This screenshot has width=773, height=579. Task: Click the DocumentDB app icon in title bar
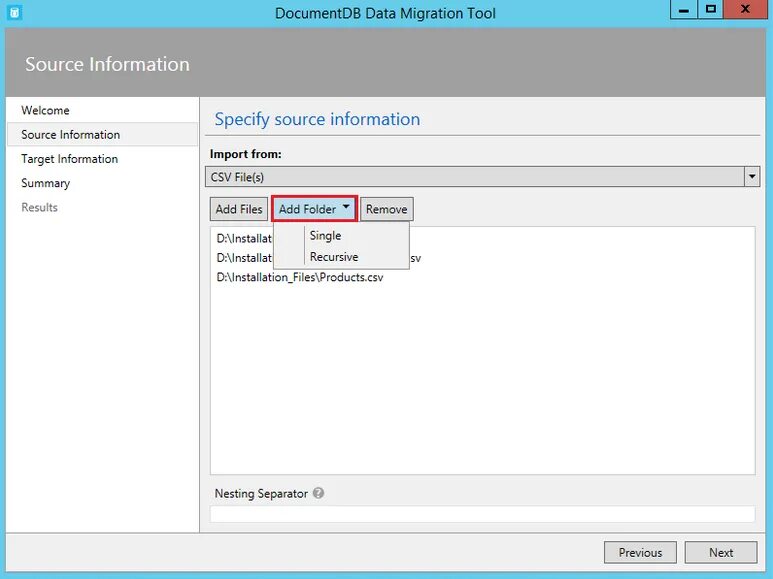pyautogui.click(x=15, y=12)
